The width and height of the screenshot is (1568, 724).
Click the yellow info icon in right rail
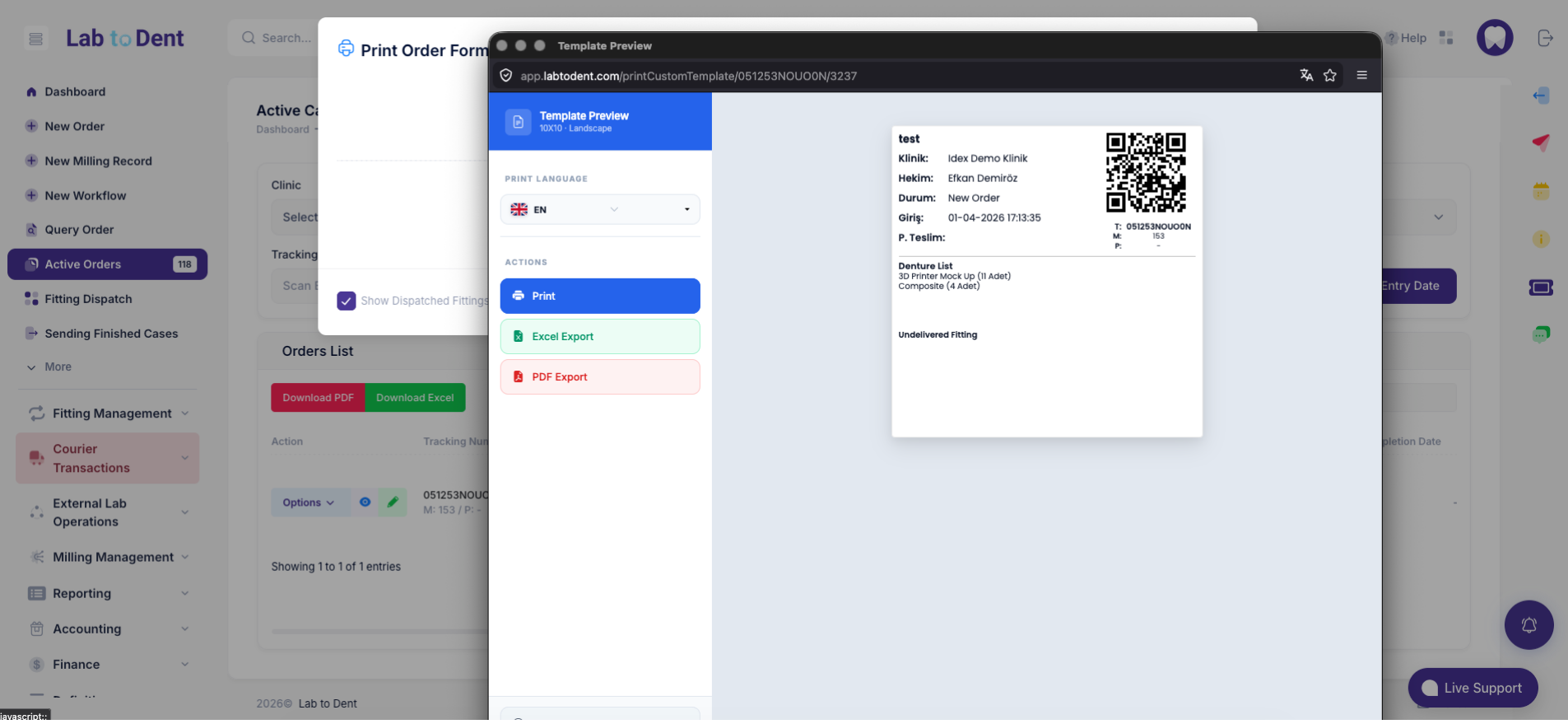coord(1541,239)
